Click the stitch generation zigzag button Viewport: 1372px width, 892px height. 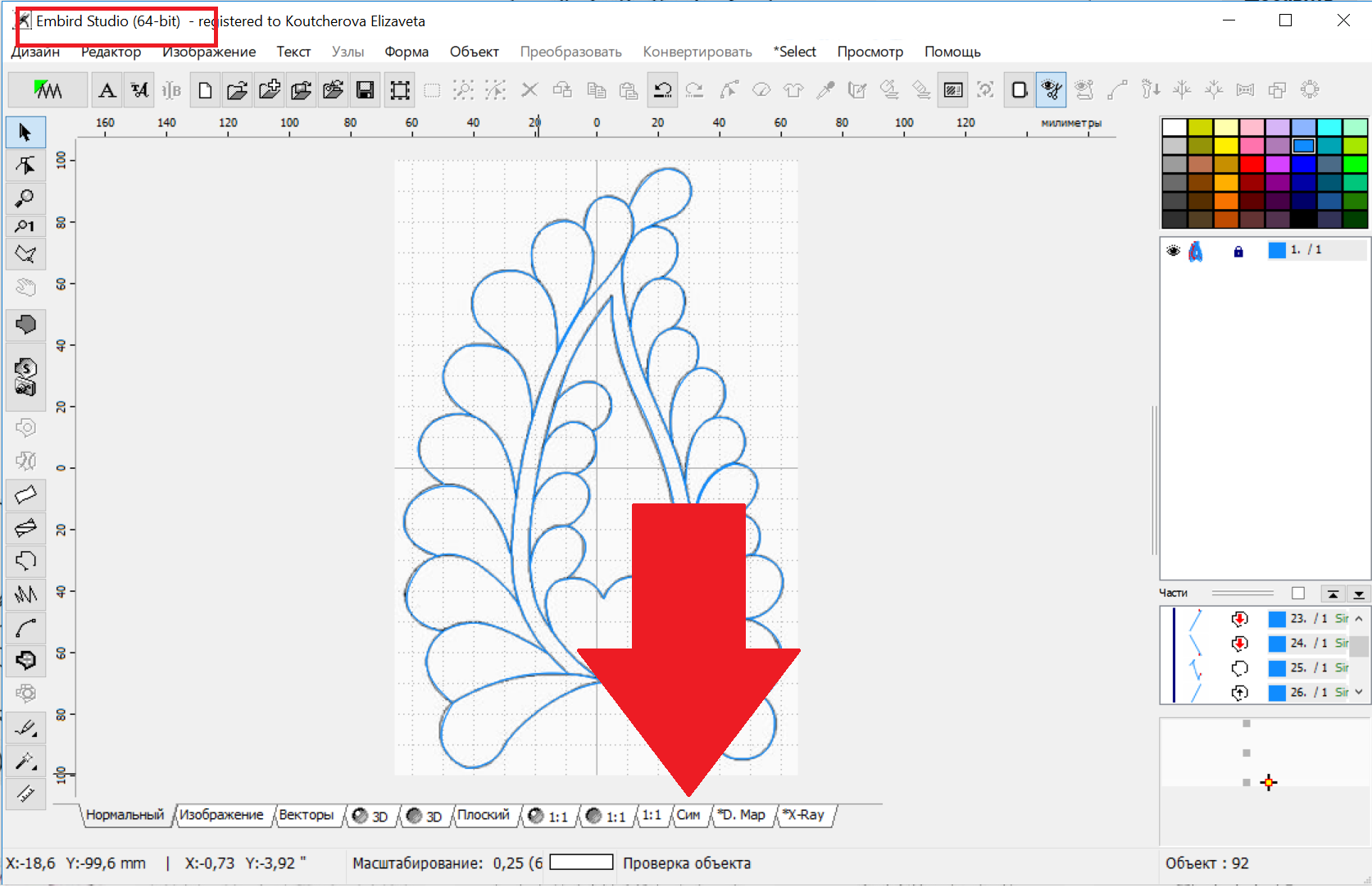pos(48,90)
